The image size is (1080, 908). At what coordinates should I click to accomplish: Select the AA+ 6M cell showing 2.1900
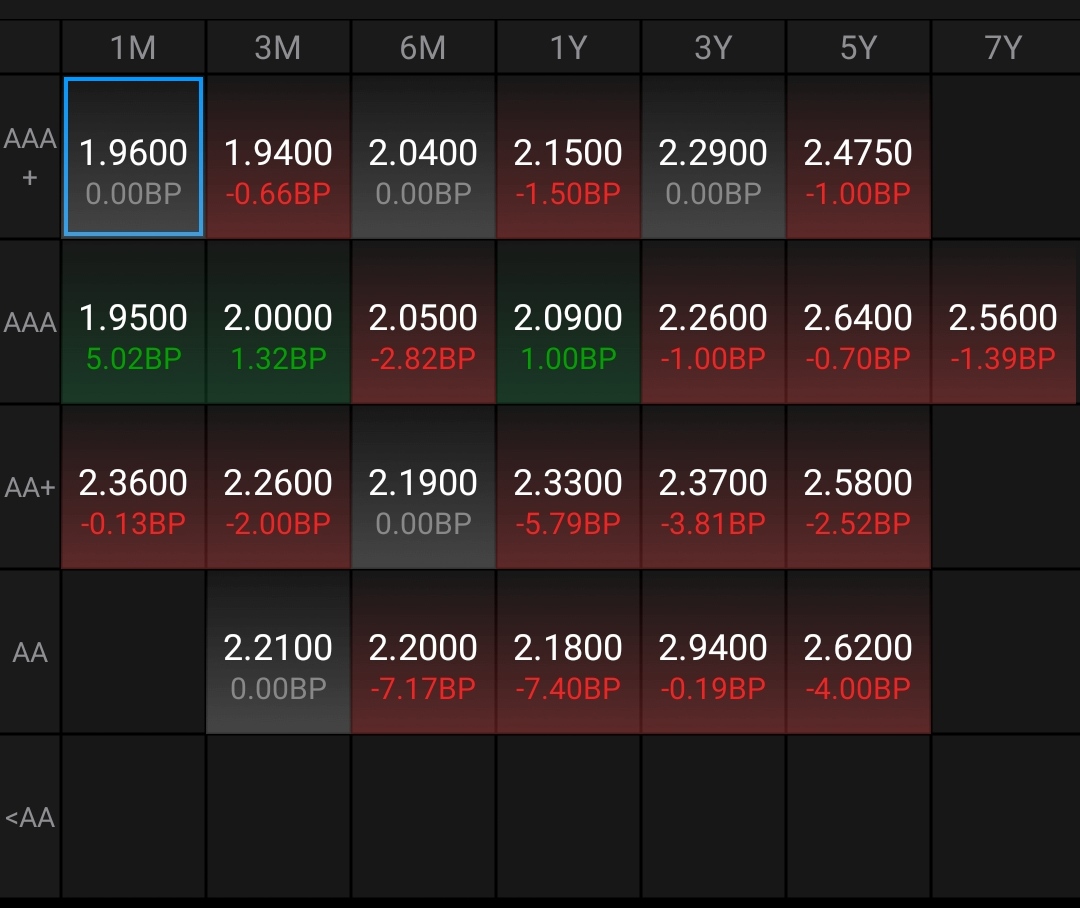click(x=423, y=487)
